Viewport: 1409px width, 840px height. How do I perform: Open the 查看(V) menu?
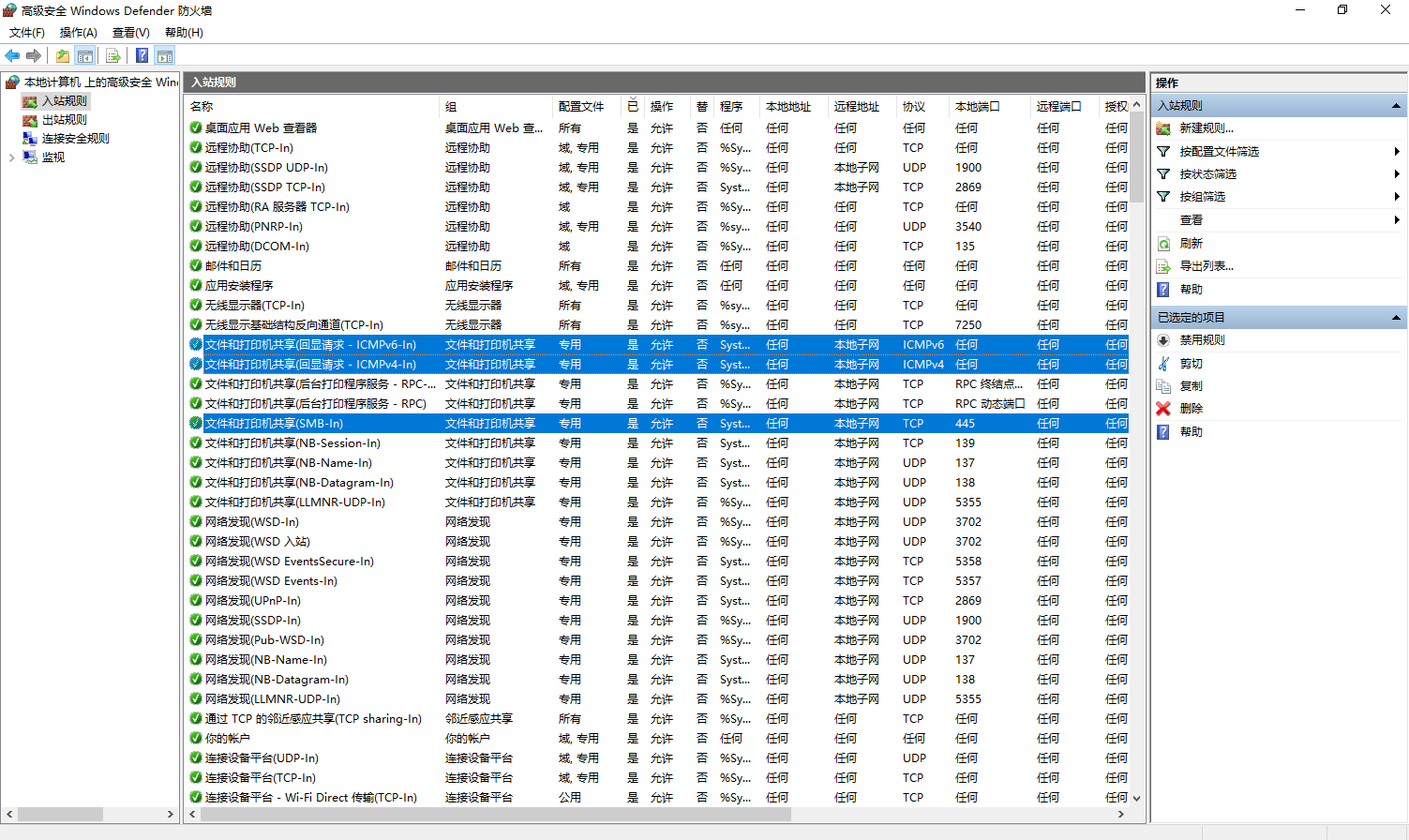pos(131,33)
